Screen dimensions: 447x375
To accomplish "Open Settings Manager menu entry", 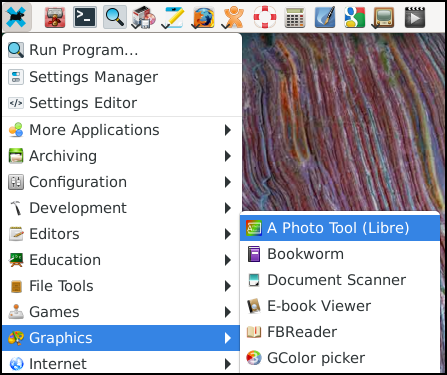I will pos(122,77).
